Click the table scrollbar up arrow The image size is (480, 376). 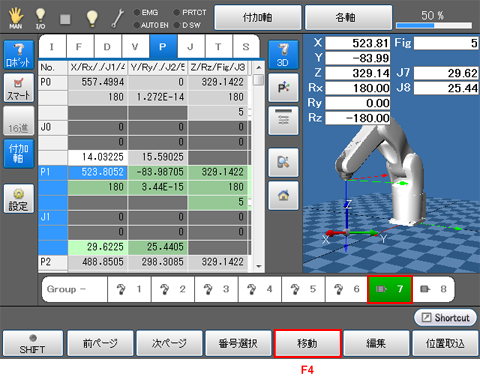(x=259, y=67)
